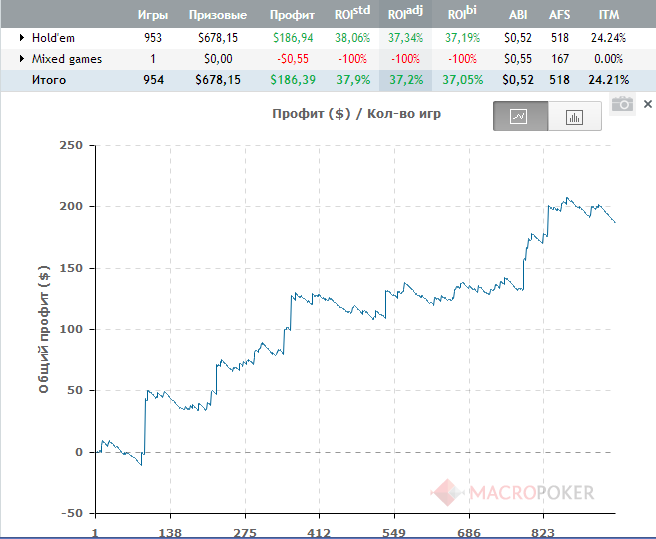Image resolution: width=656 pixels, height=539 pixels.
Task: Select the Hold'em row label
Action: coord(53,38)
